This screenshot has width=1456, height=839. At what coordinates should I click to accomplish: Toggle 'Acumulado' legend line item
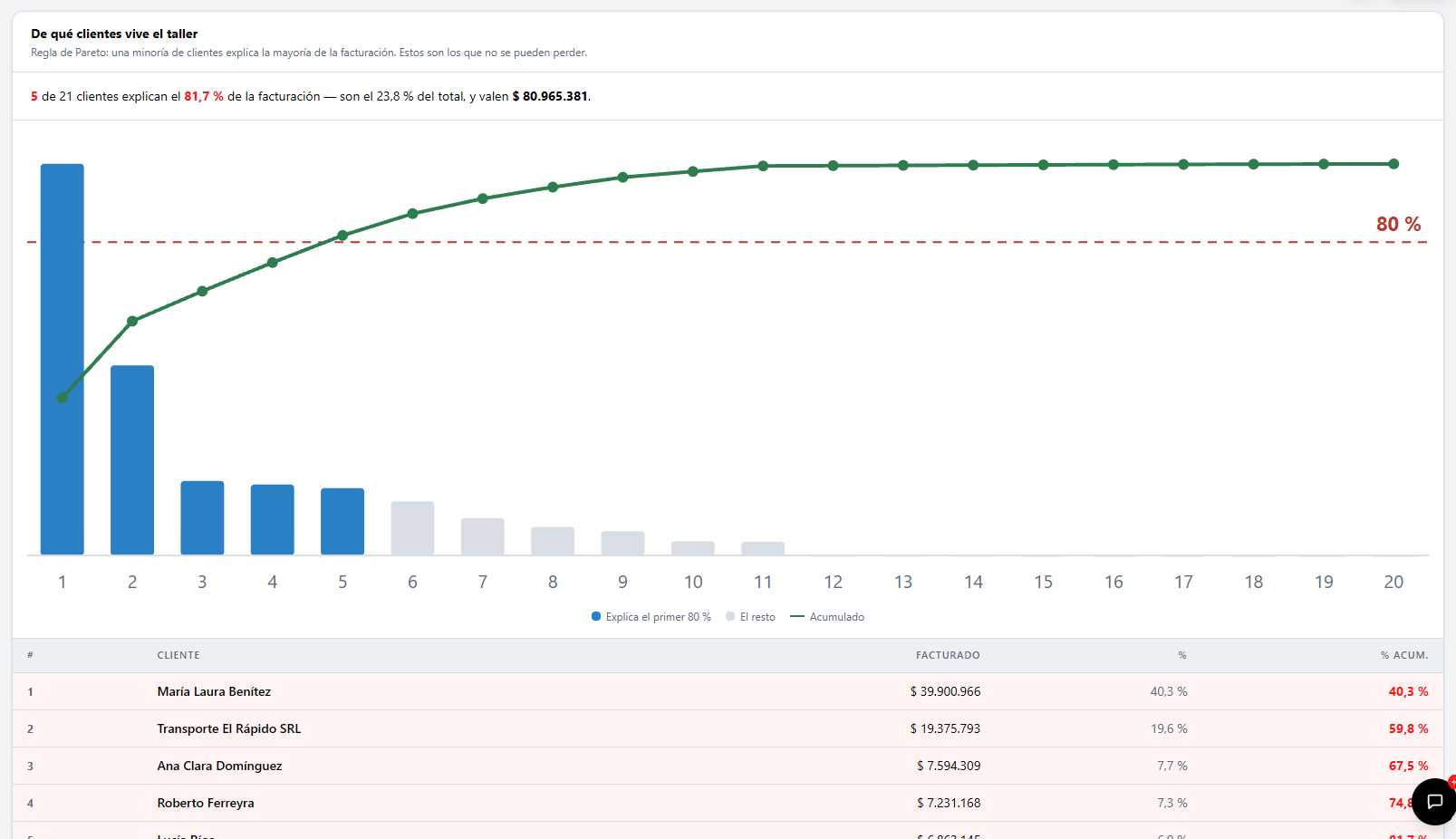827,617
